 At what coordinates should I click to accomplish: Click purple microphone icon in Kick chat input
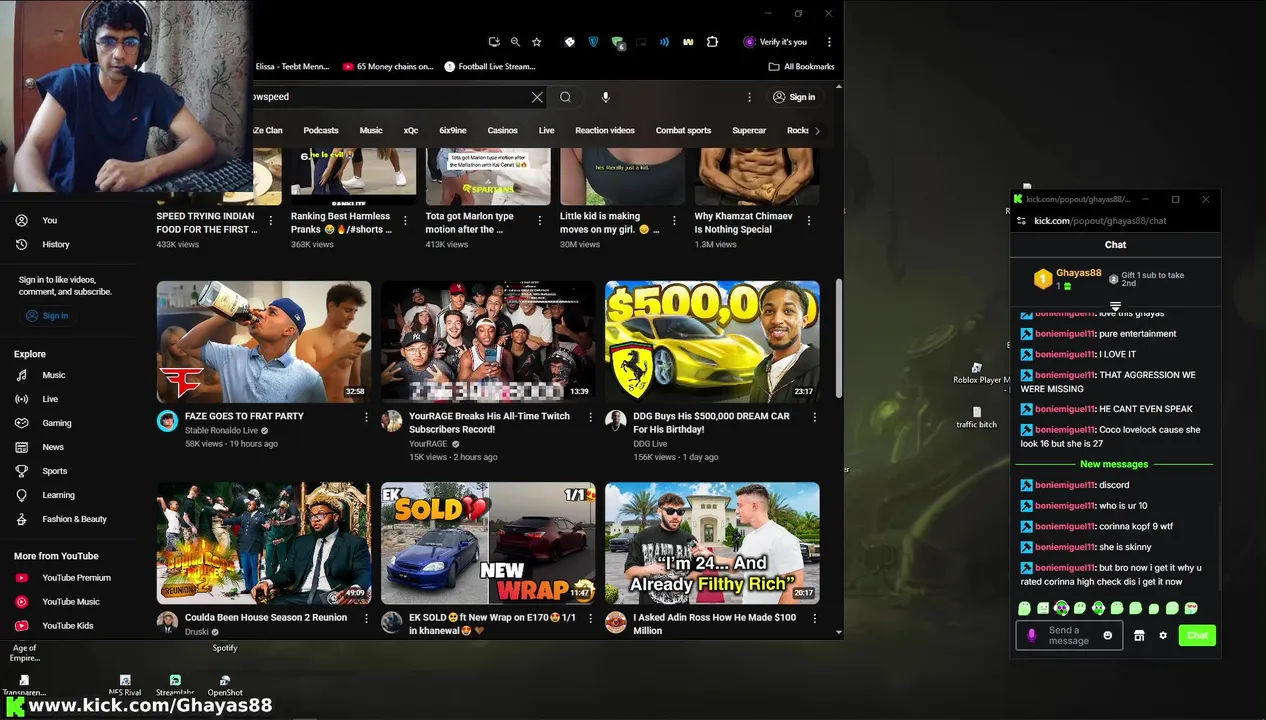click(x=1033, y=636)
